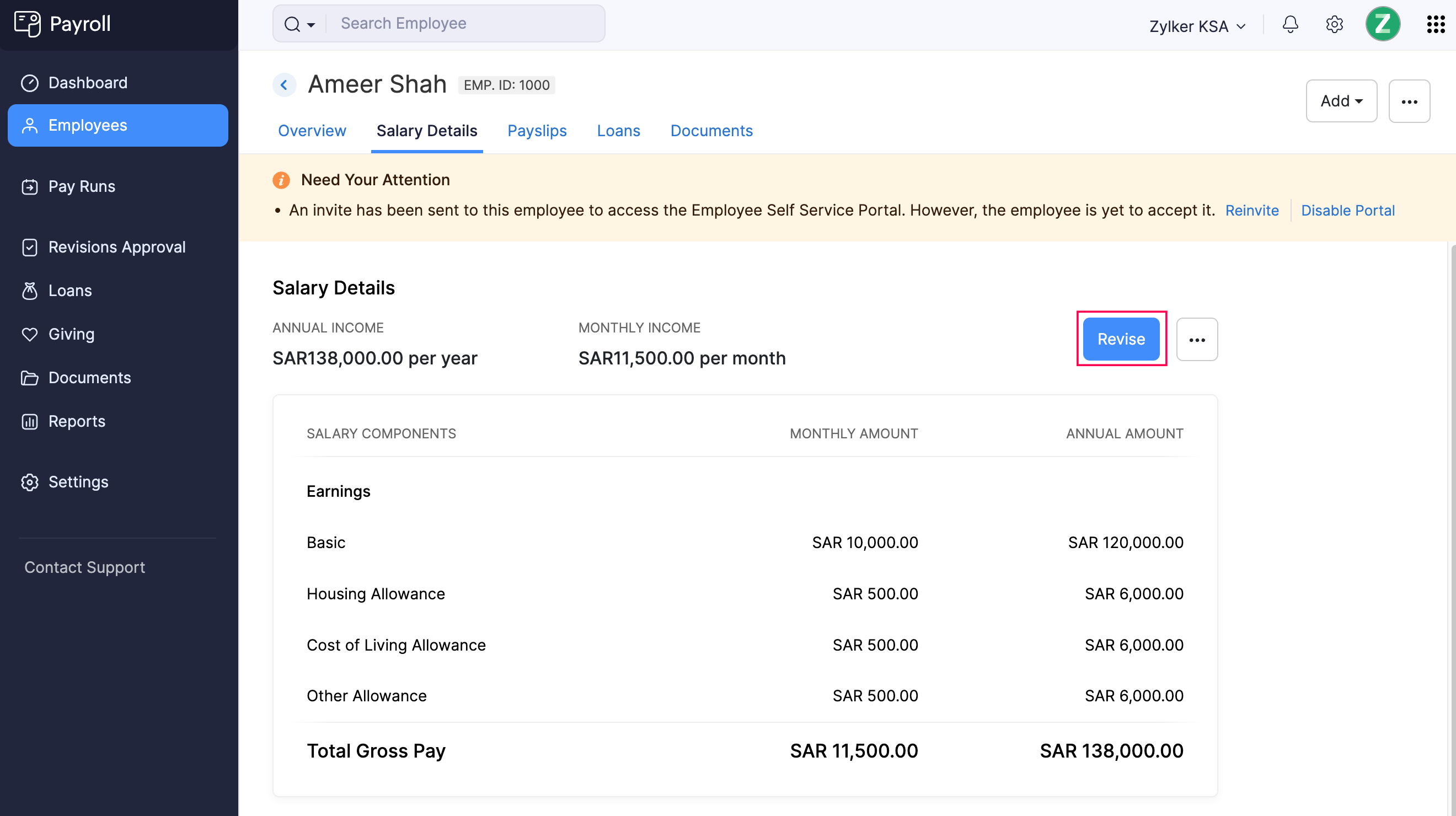Click the Revise salary button

[1121, 339]
